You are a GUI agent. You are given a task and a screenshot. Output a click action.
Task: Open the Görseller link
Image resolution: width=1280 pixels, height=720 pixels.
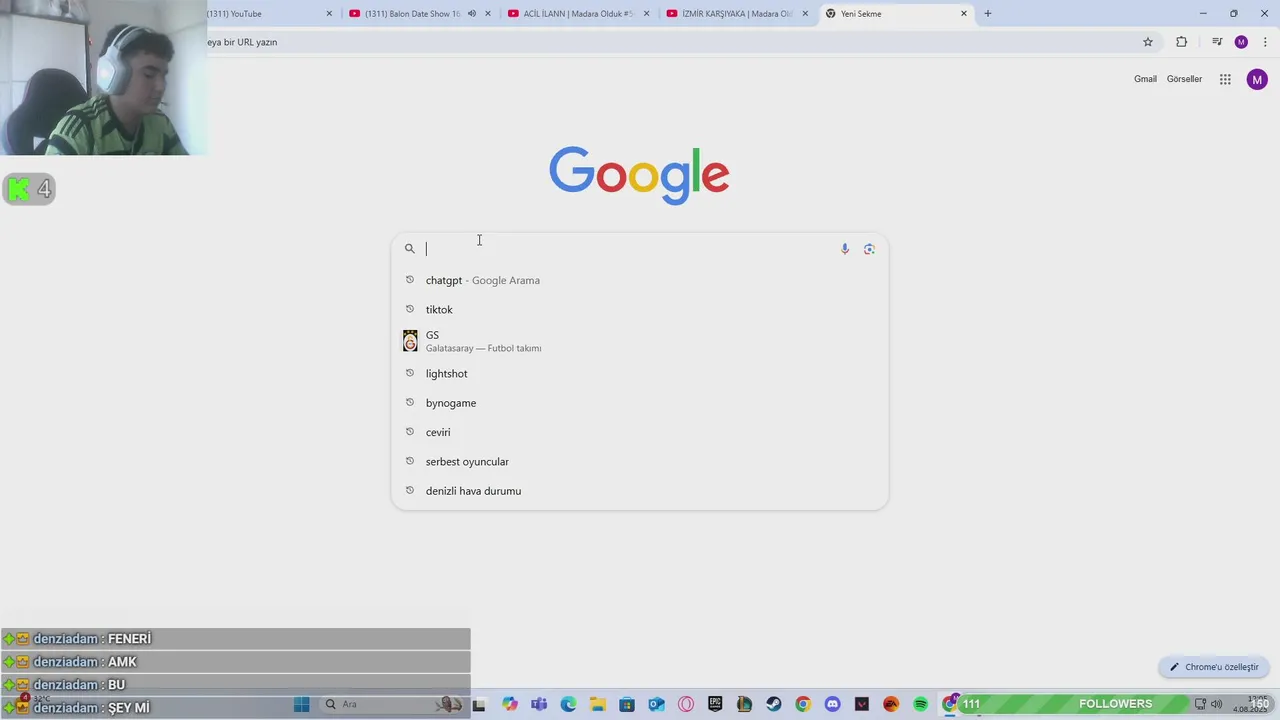(1184, 79)
